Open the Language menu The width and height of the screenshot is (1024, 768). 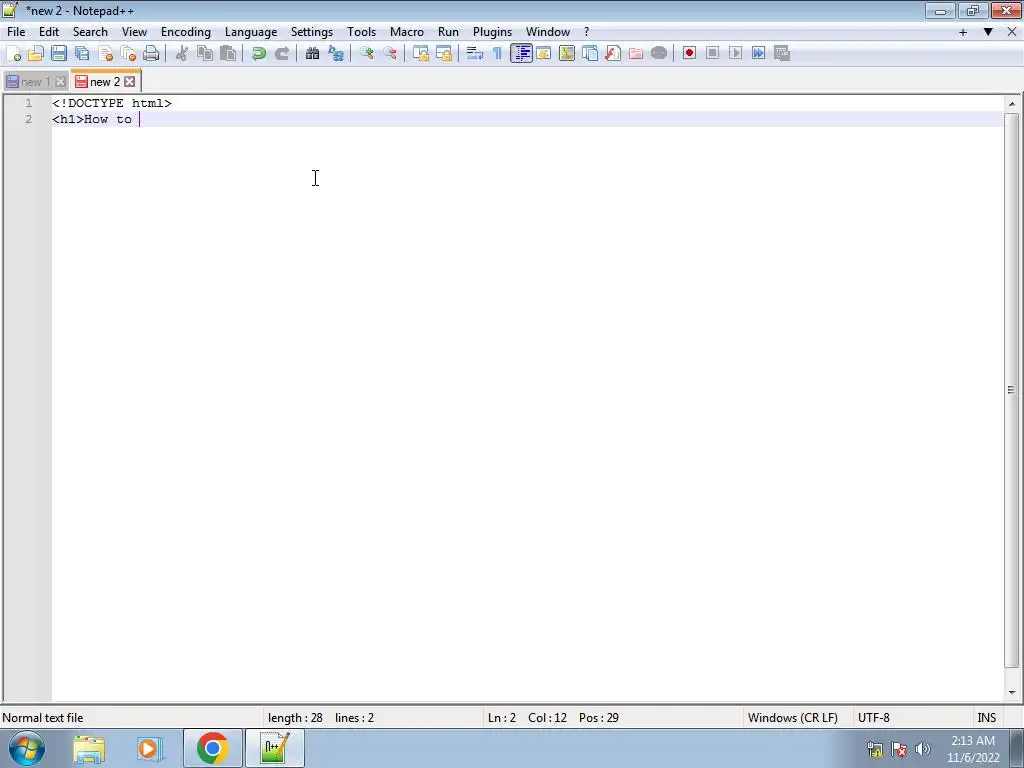(x=251, y=32)
